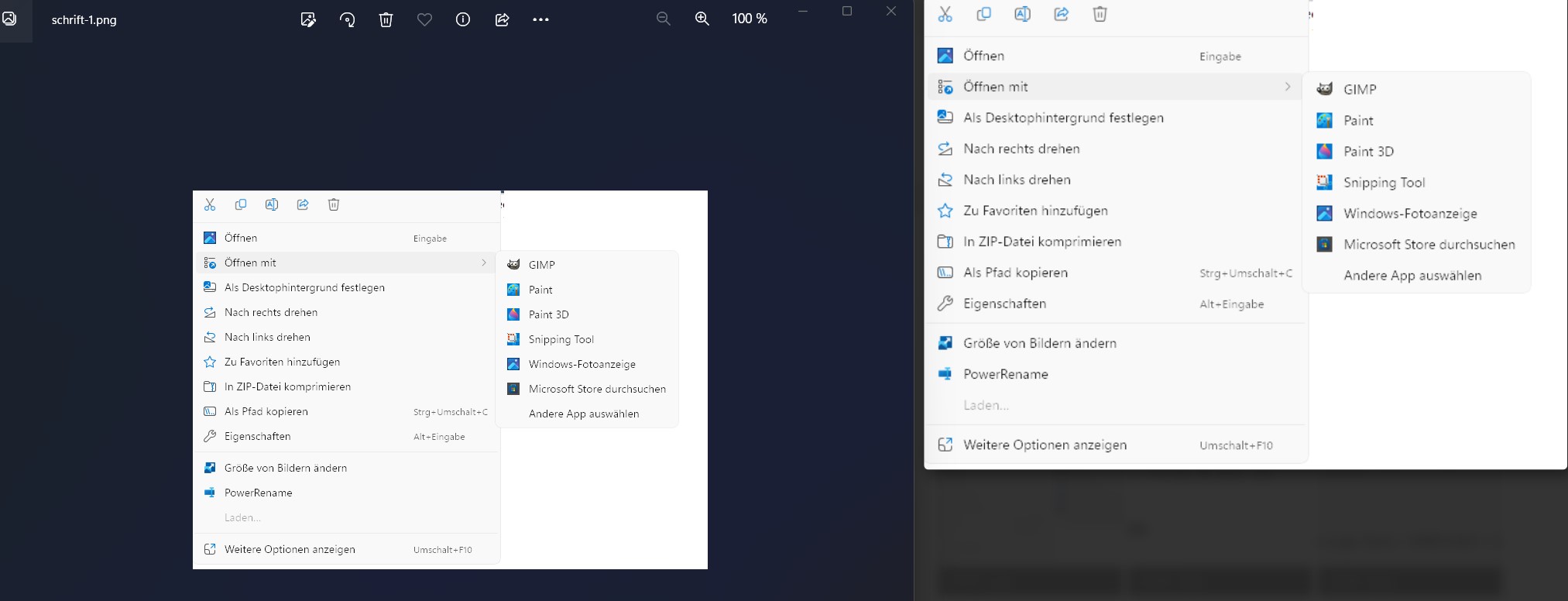This screenshot has width=1568, height=601.
Task: Select PowerRename in the enlarged menu
Action: click(x=1116, y=374)
